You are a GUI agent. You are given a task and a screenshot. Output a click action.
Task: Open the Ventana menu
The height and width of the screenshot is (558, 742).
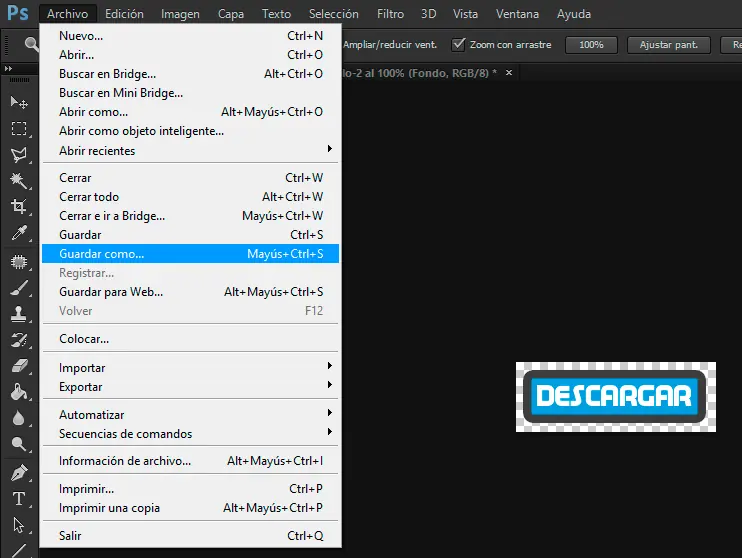pos(517,14)
